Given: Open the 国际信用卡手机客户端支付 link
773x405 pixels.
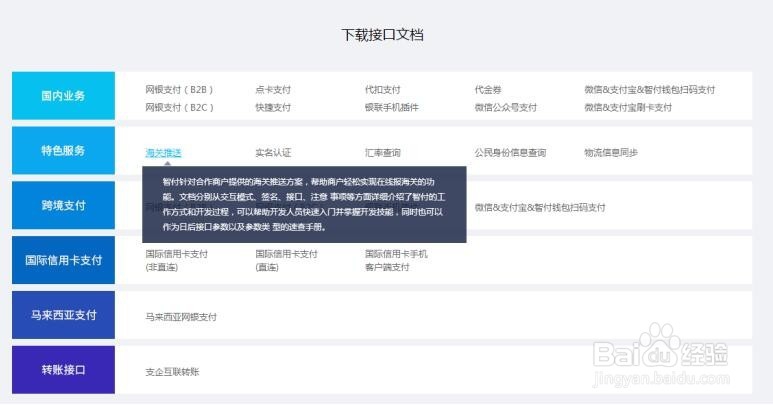Looking at the screenshot, I should [396, 261].
